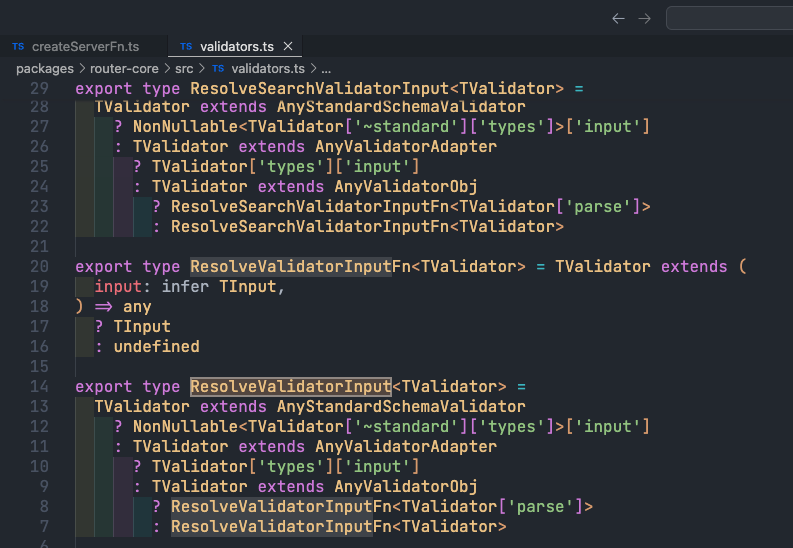Click AnyValidatorAdapter on line 26

(406, 147)
